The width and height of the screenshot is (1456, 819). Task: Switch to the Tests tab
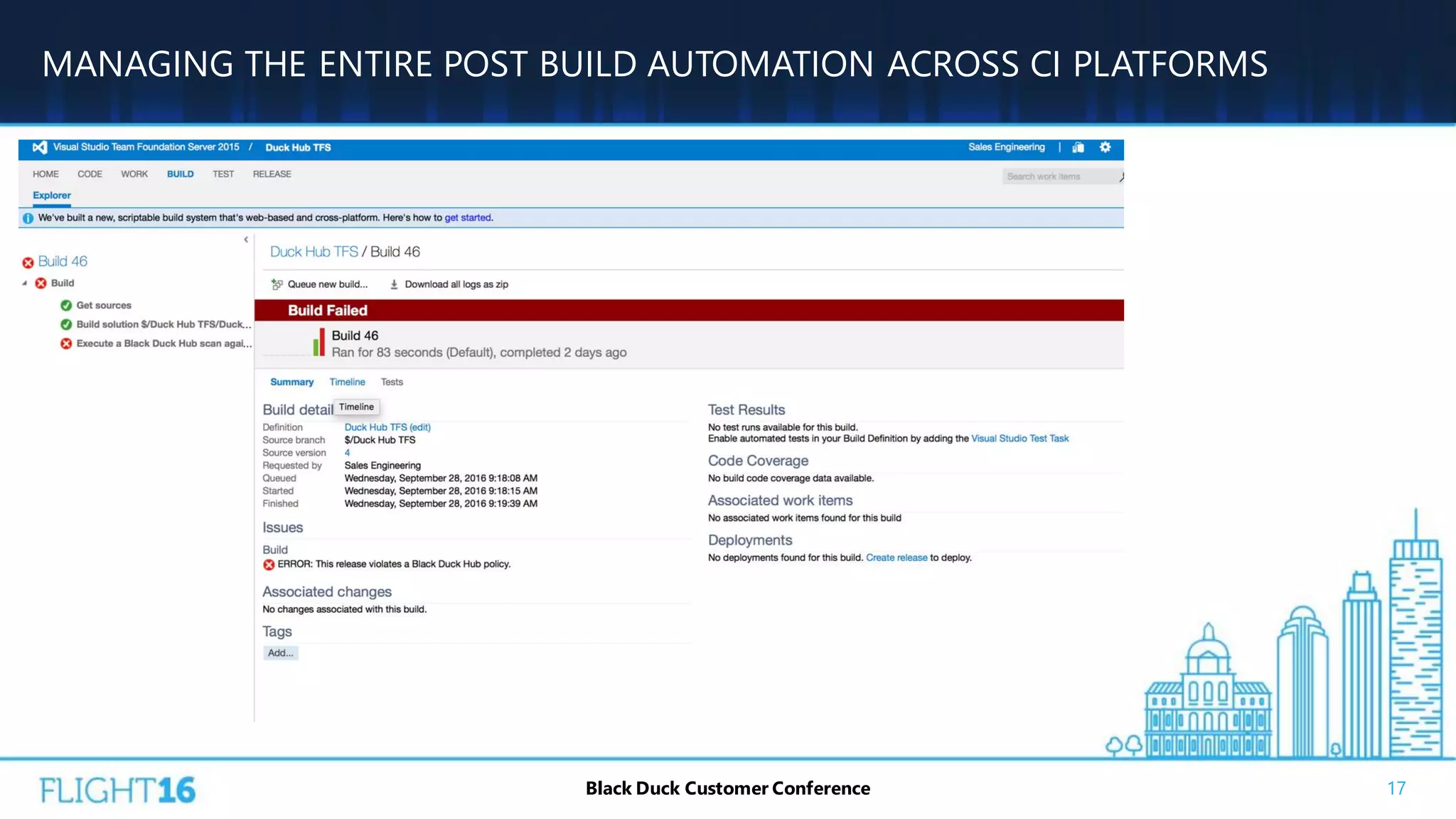392,382
